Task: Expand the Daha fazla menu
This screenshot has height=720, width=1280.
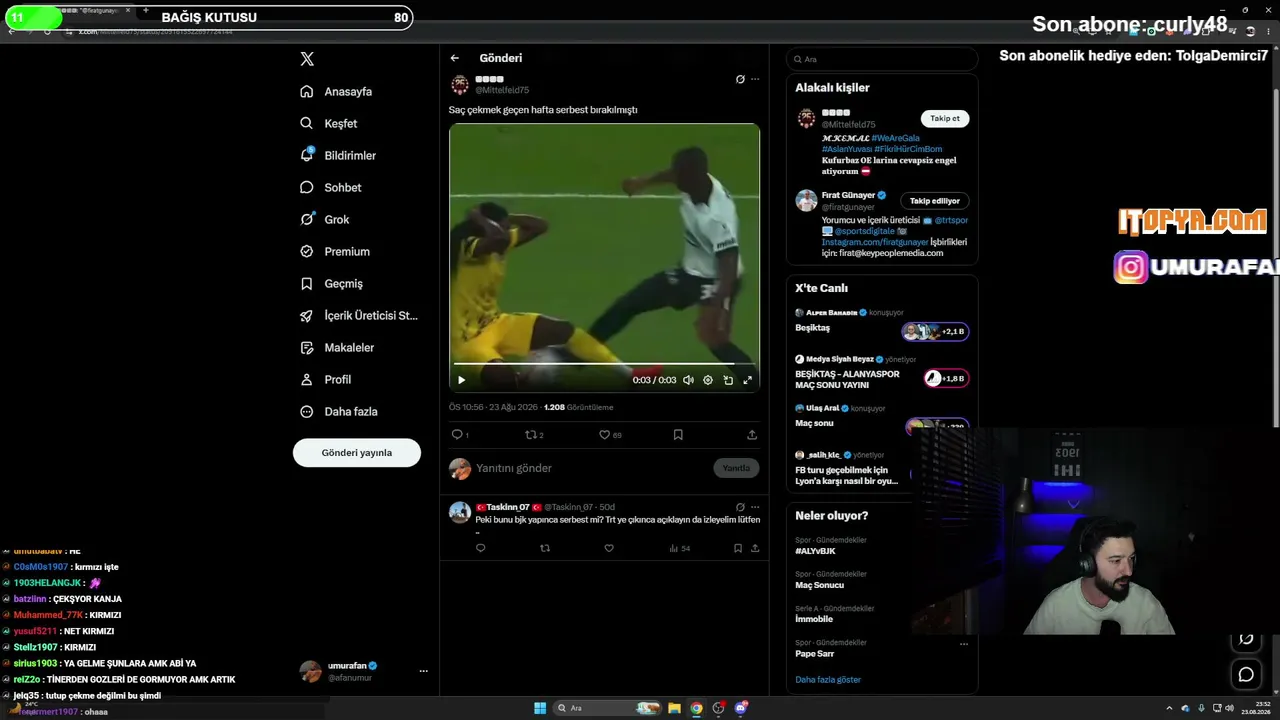Action: (x=339, y=411)
